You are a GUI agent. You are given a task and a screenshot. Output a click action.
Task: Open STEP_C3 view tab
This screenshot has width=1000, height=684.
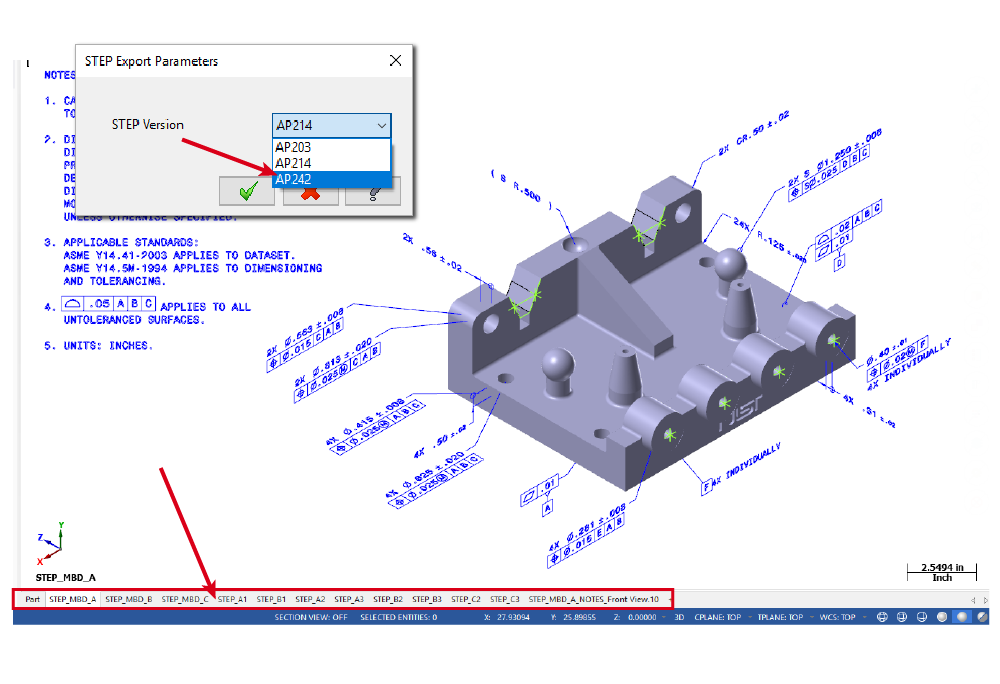click(504, 599)
